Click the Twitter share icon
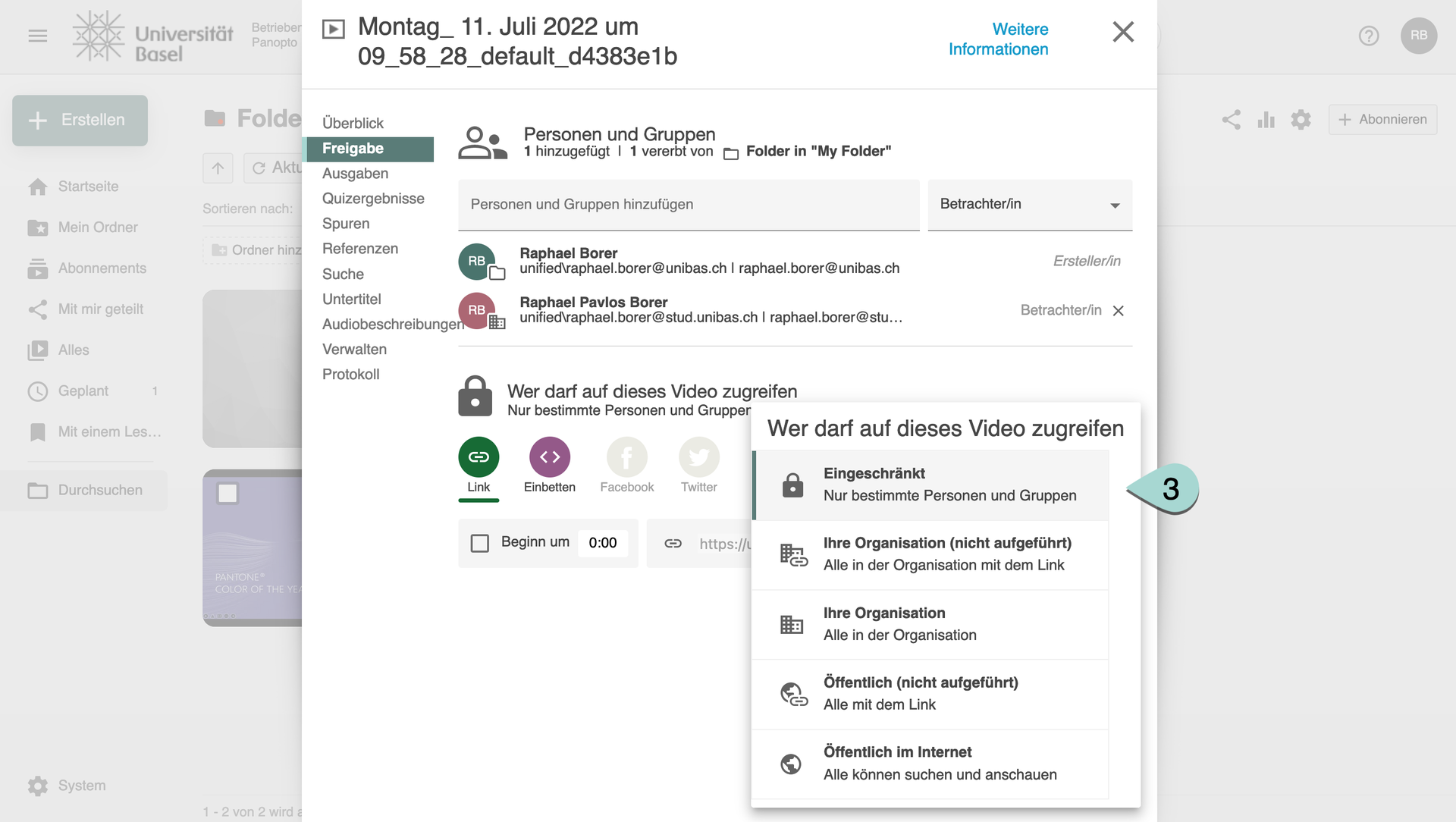The image size is (1456, 822). pyautogui.click(x=698, y=457)
